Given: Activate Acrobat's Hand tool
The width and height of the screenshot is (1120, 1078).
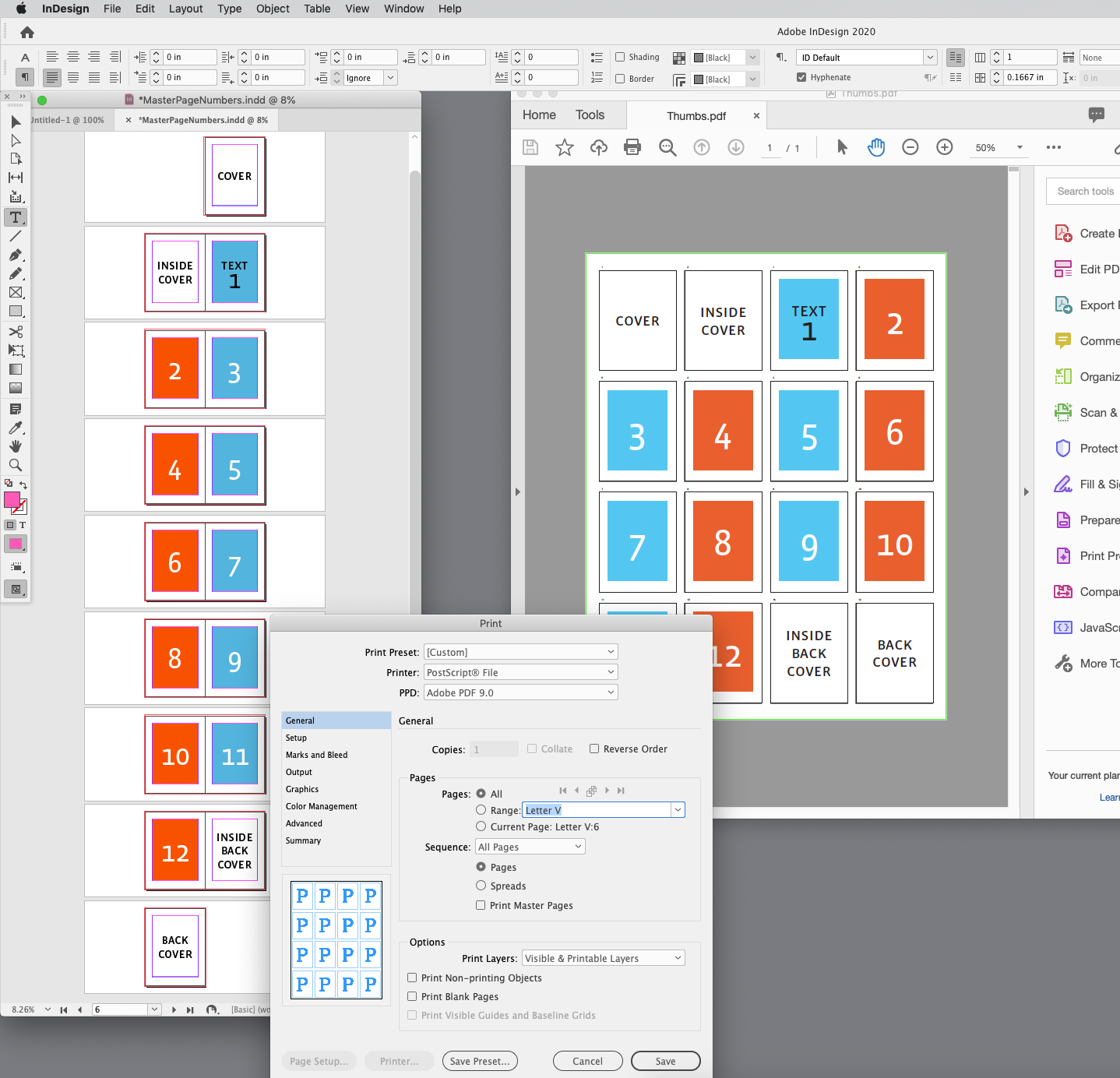Looking at the screenshot, I should pyautogui.click(x=875, y=146).
